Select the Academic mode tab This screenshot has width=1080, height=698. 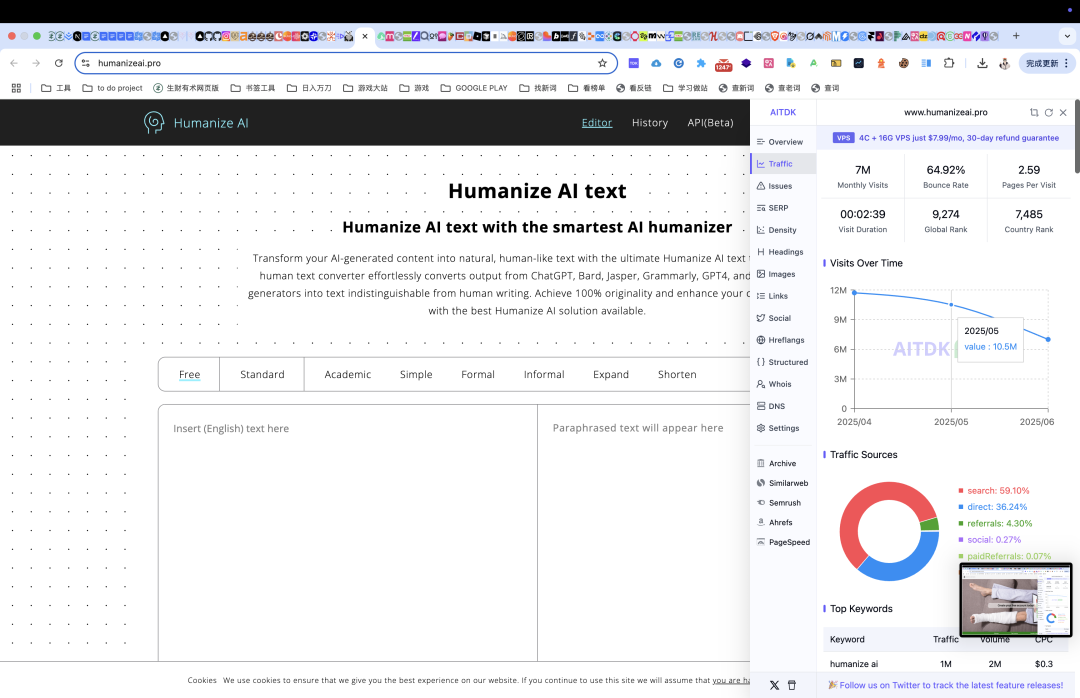tap(348, 374)
